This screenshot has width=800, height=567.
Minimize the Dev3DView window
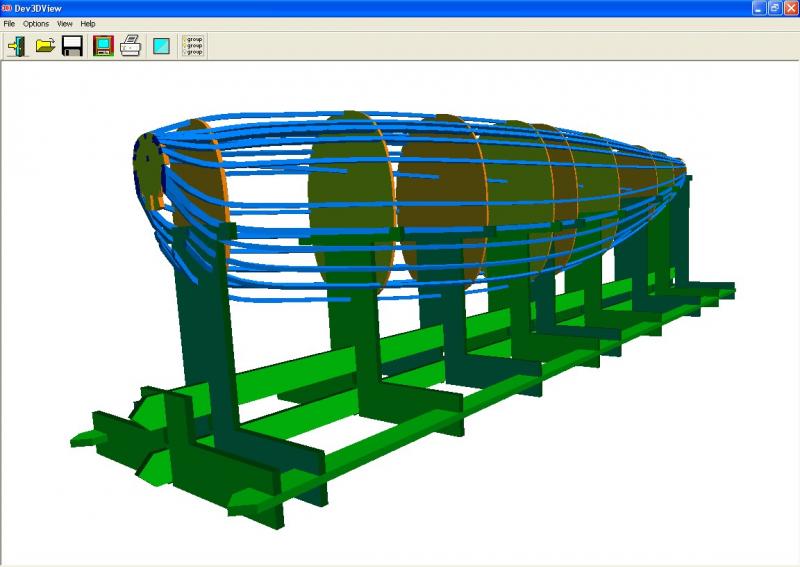759,8
